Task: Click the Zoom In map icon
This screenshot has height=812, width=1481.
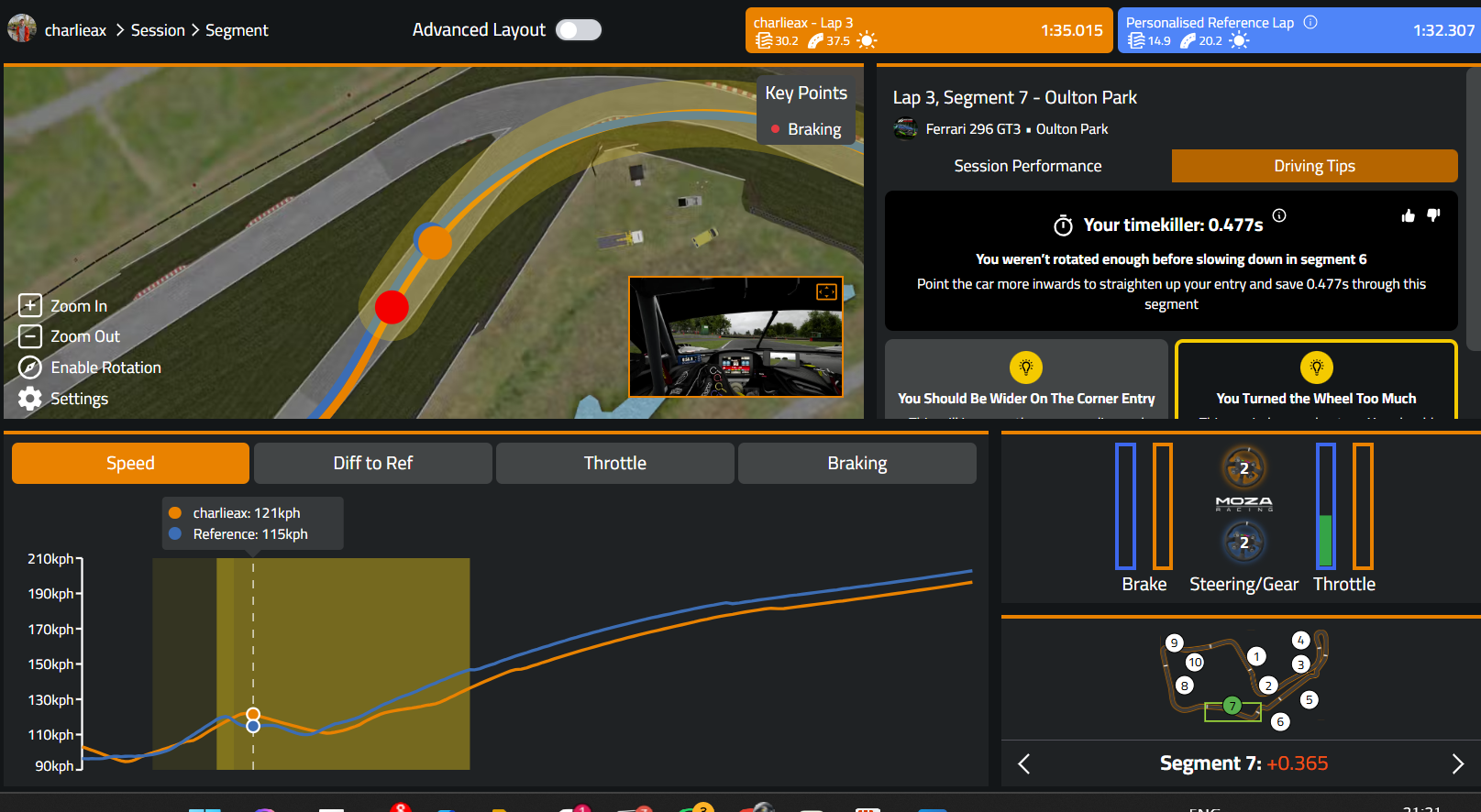Action: 30,305
